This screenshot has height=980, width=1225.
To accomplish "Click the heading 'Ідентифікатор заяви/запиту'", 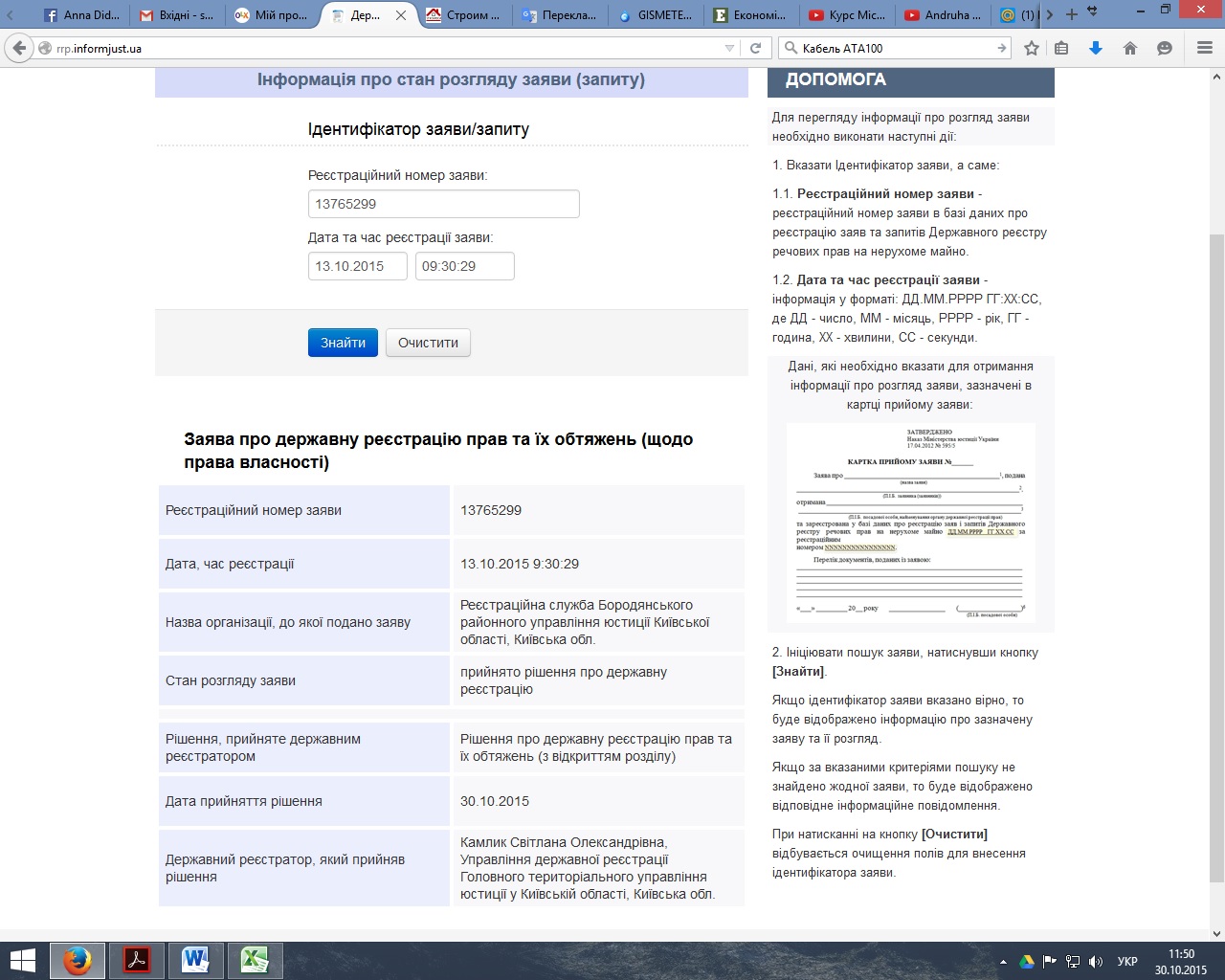I will pyautogui.click(x=418, y=129).
